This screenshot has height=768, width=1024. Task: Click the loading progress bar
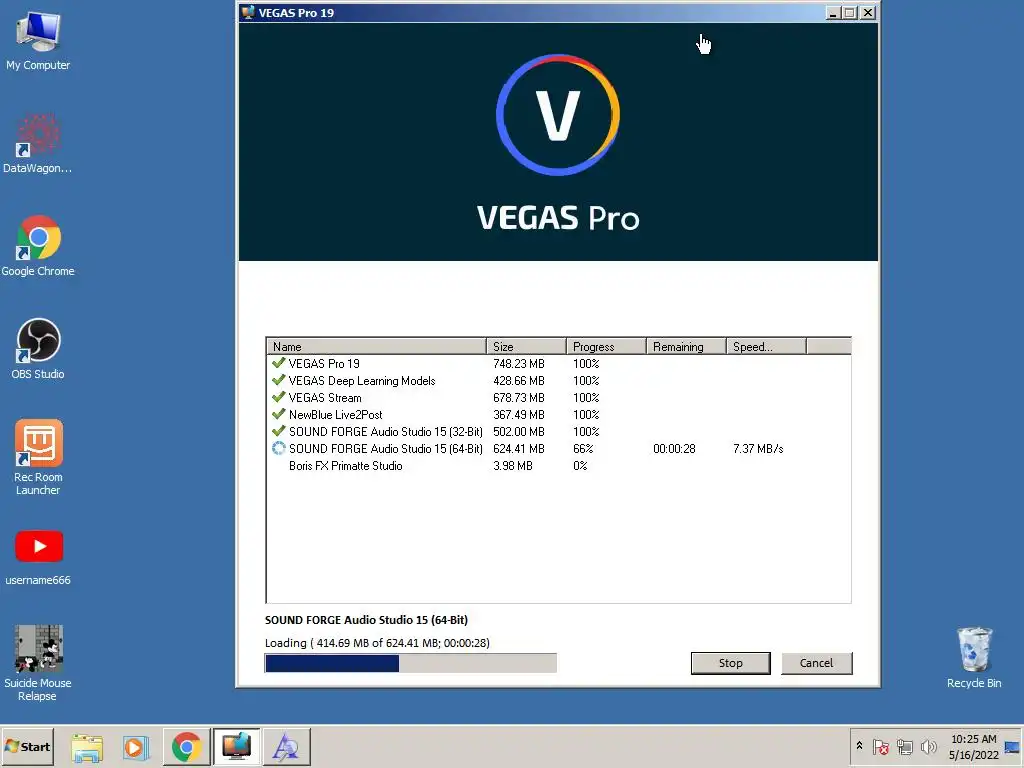411,663
